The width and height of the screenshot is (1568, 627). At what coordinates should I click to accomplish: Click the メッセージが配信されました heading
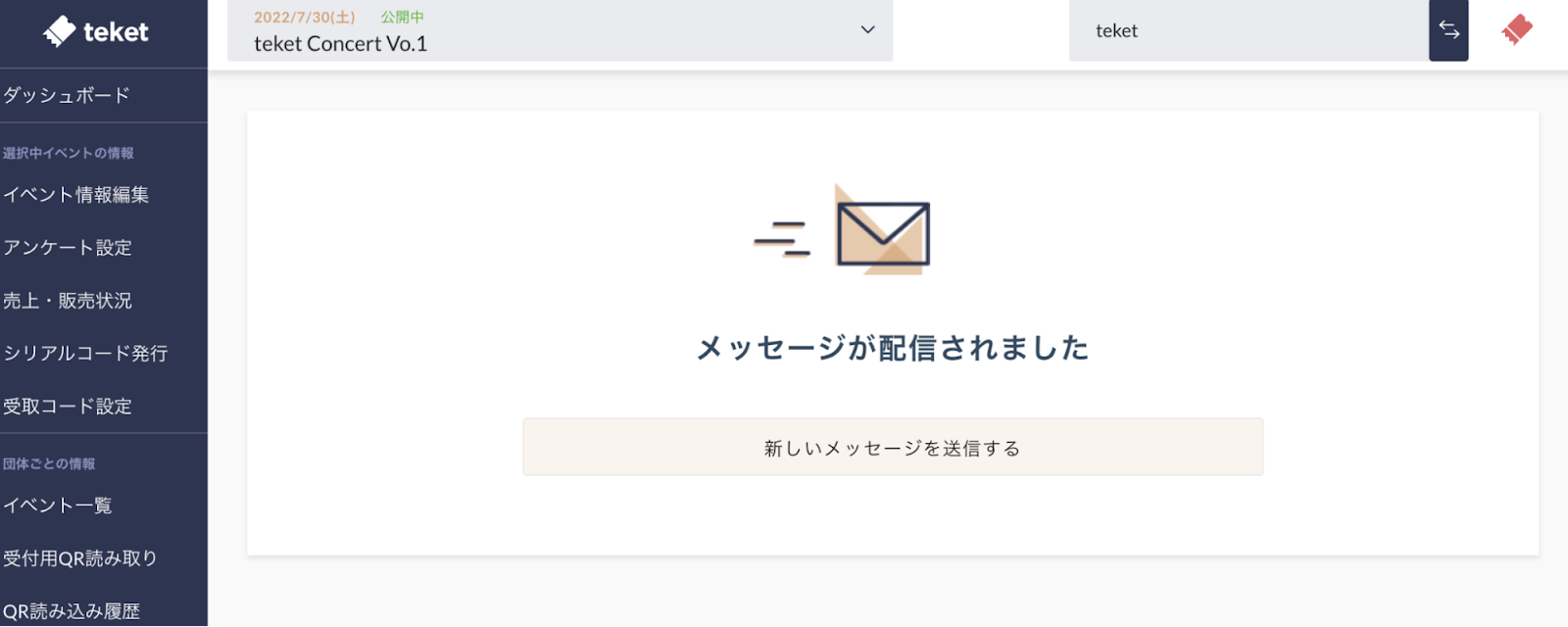point(893,346)
